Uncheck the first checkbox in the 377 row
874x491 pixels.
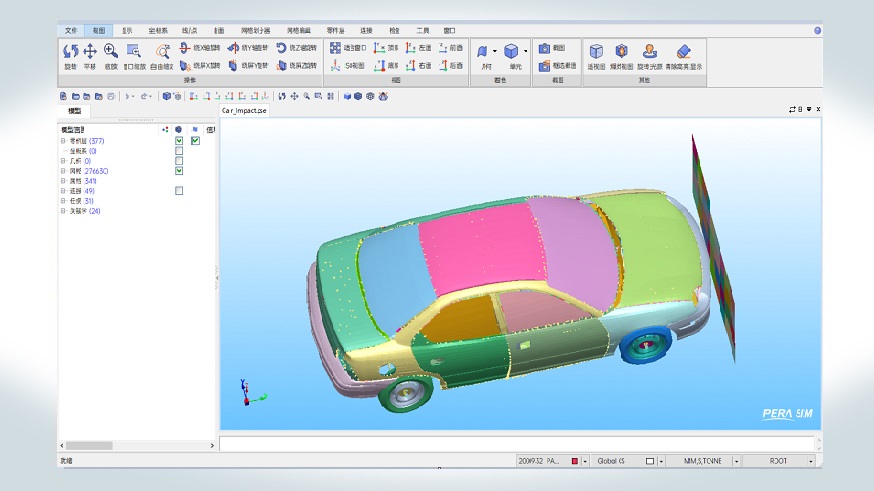[x=179, y=141]
